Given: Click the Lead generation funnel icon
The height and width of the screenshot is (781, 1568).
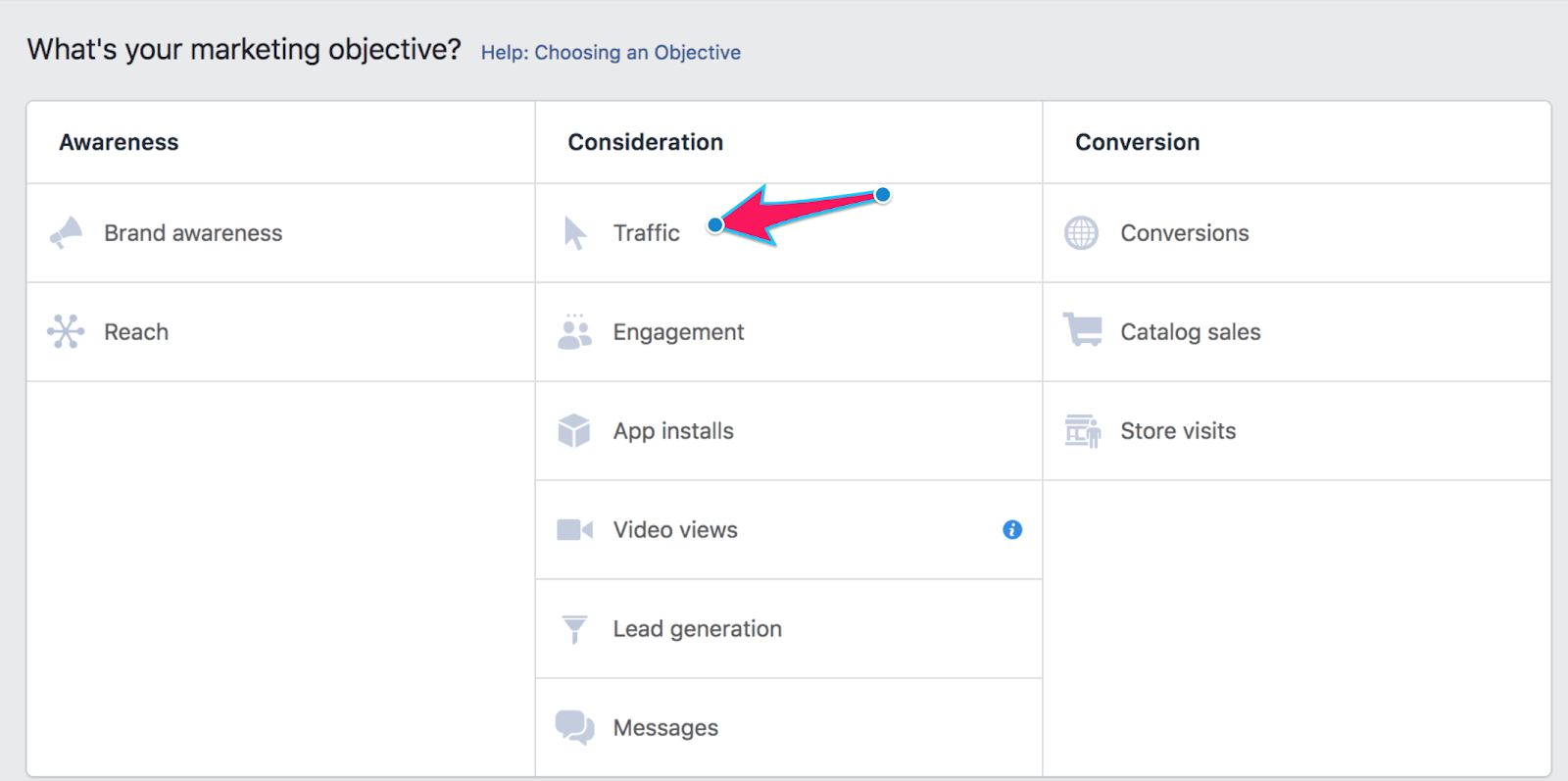Looking at the screenshot, I should click(575, 629).
